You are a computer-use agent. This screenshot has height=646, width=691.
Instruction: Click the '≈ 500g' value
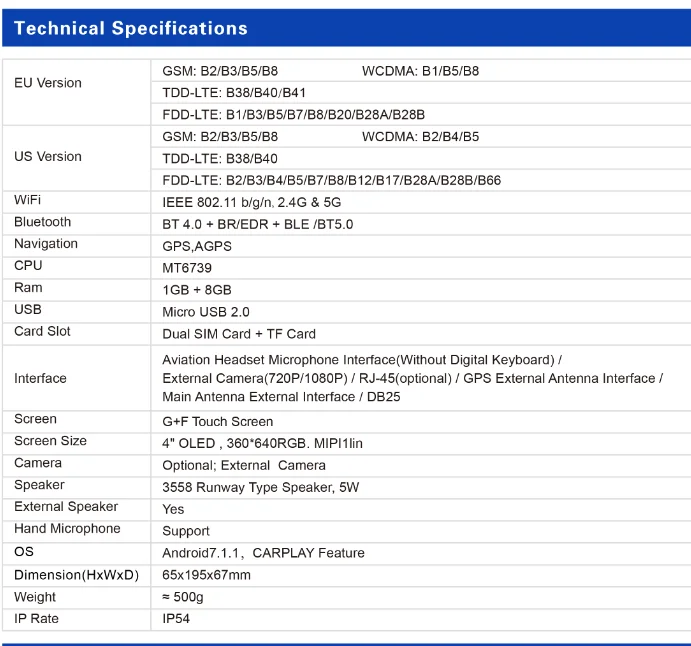182,597
